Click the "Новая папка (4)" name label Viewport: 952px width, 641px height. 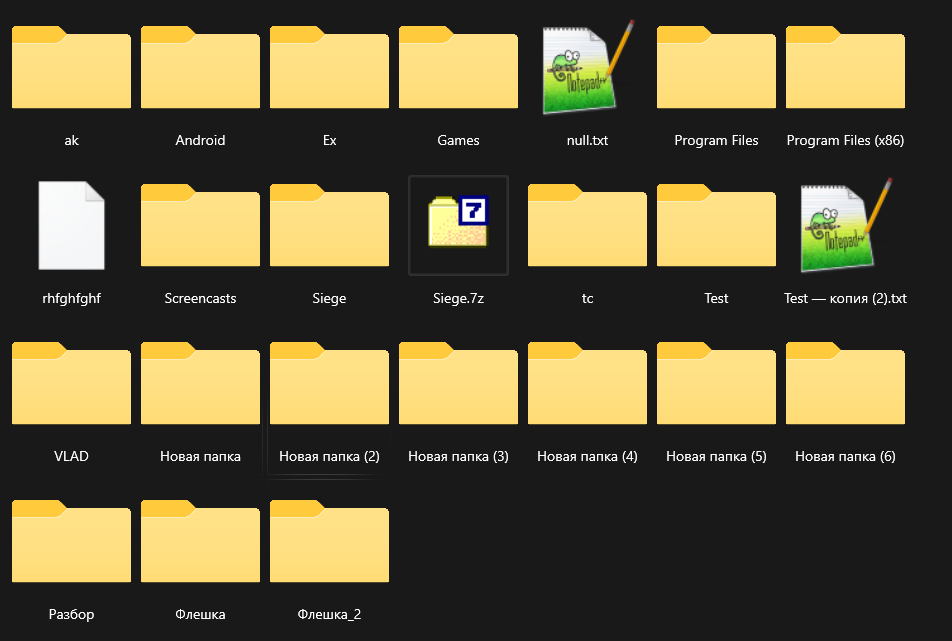pyautogui.click(x=587, y=456)
